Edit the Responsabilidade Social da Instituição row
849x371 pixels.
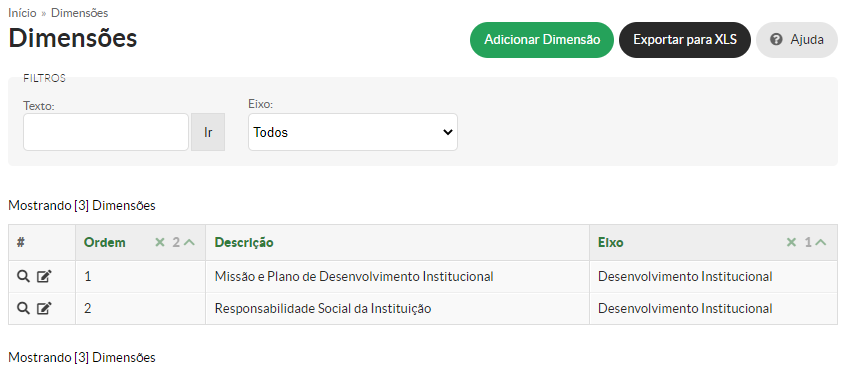pos(44,309)
